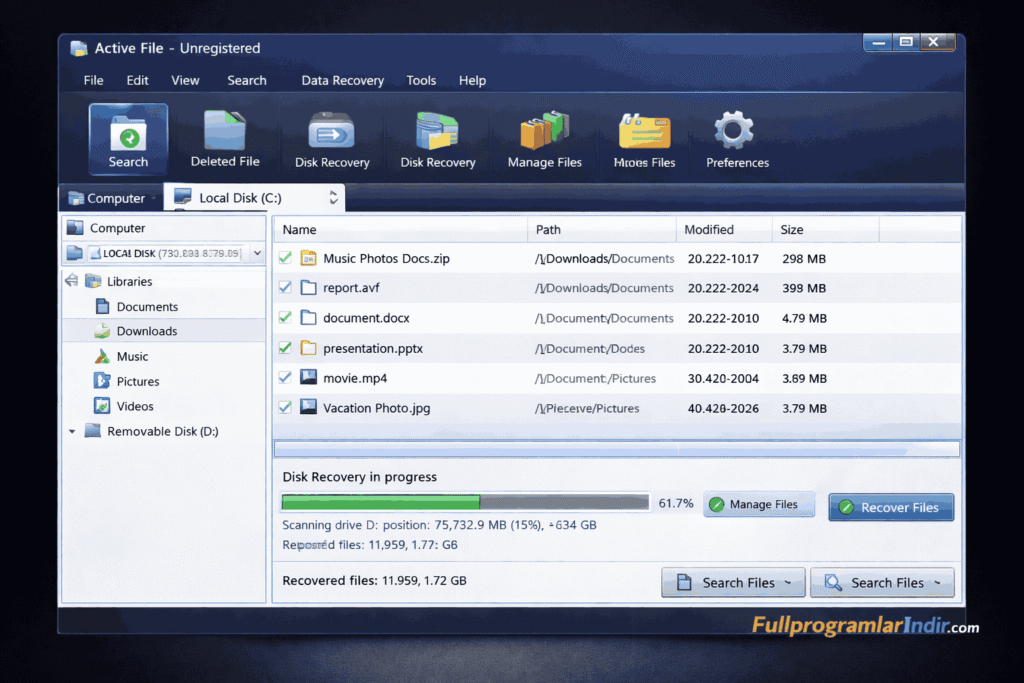Deselect the Vacation Photo.jpg entry
Image resolution: width=1024 pixels, height=683 pixels.
(x=285, y=408)
